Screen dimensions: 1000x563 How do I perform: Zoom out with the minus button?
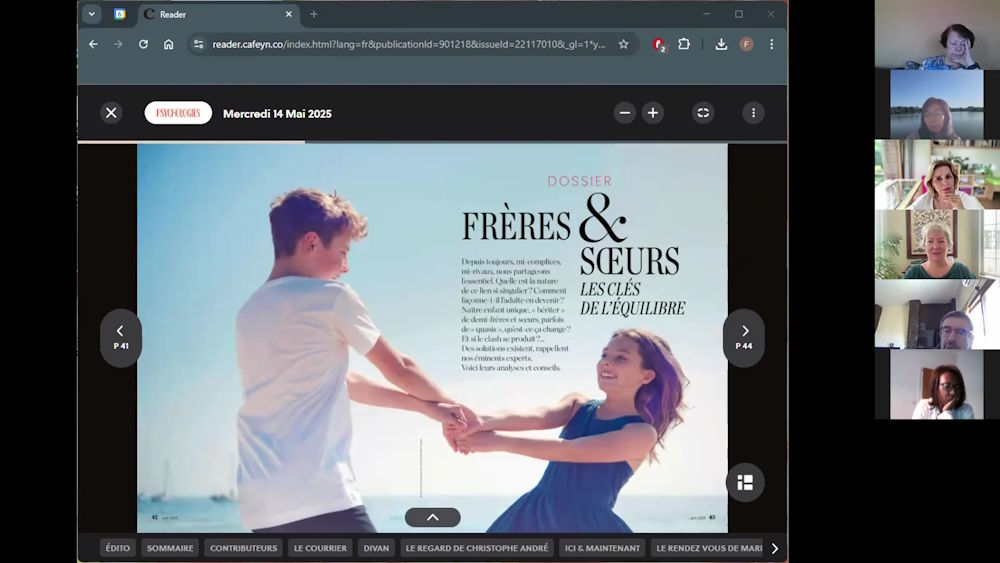point(625,113)
